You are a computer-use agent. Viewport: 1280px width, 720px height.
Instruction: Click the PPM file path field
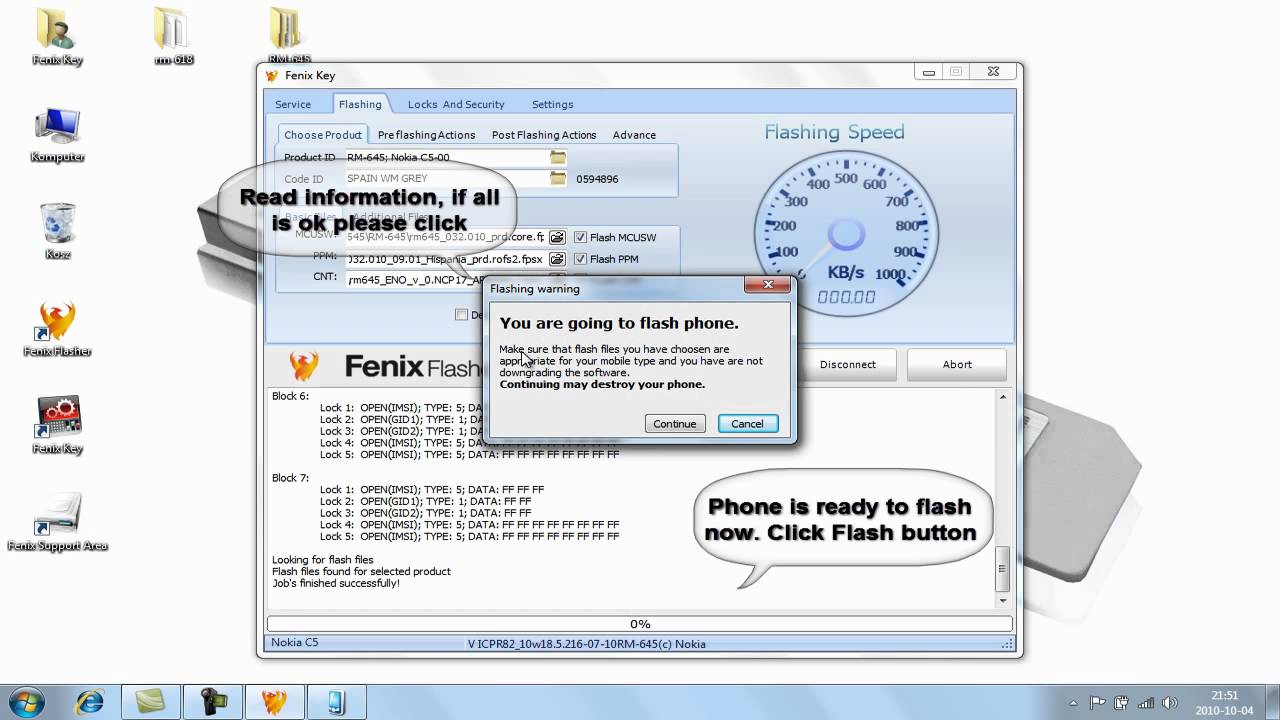[445, 259]
